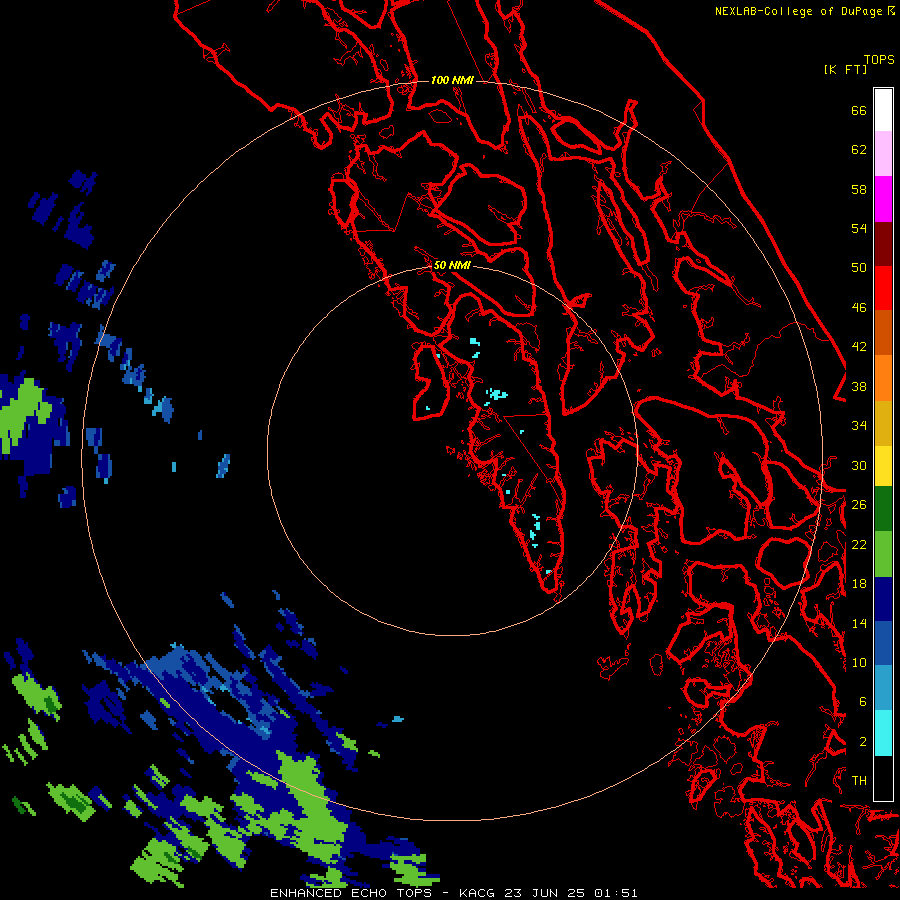The height and width of the screenshot is (900, 900).
Task: Click the black TH threshold swatch
Action: pyautogui.click(x=883, y=778)
